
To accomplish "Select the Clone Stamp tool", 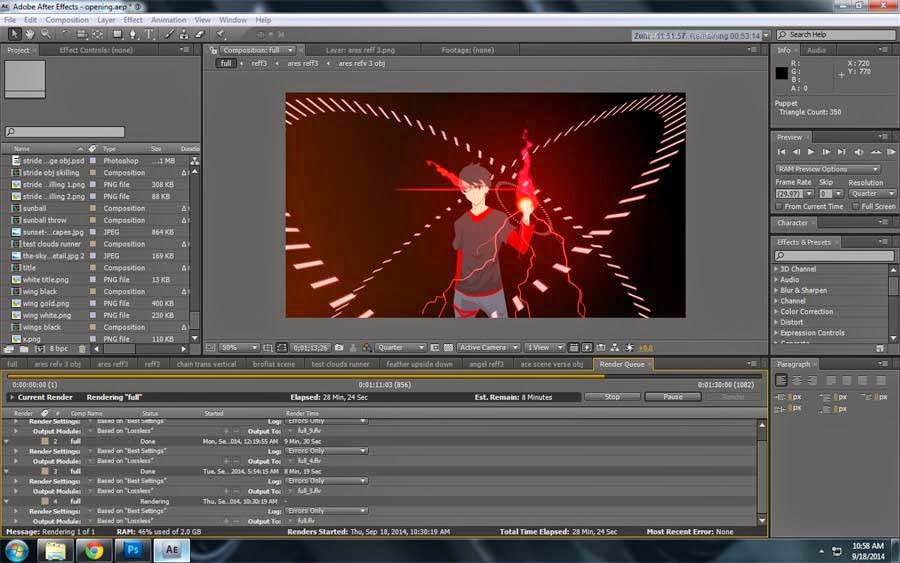I will 184,34.
